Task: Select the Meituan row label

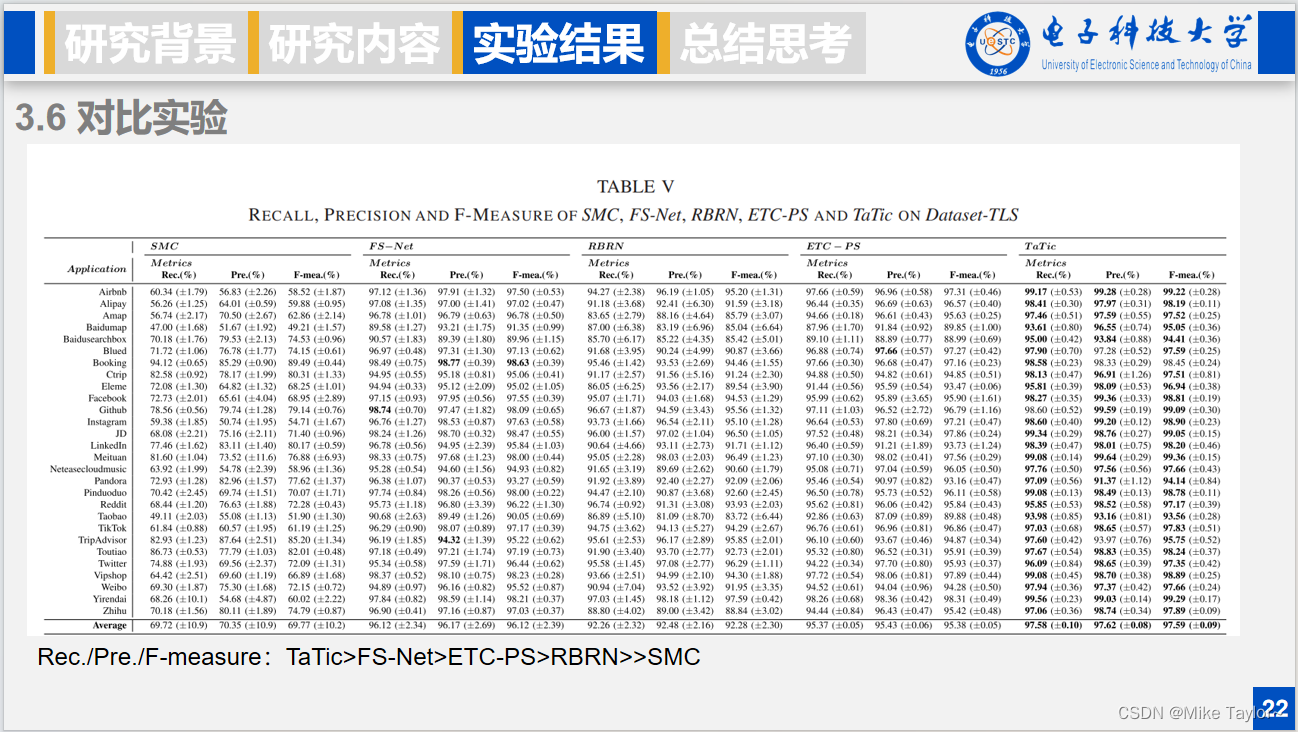Action: (110, 457)
